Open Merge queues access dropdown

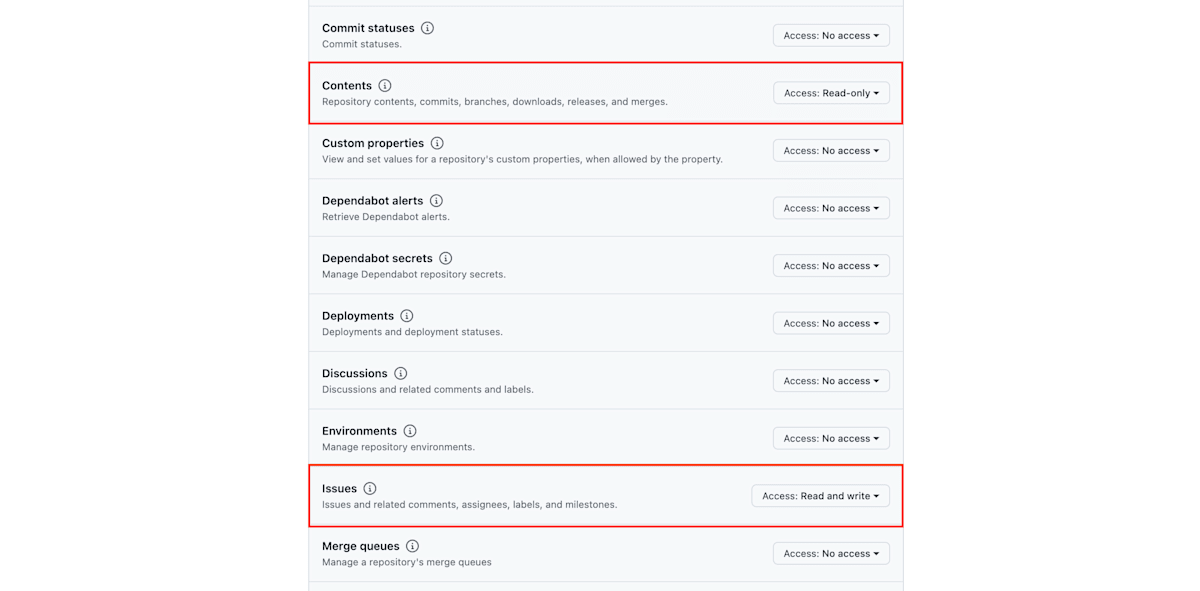(831, 553)
